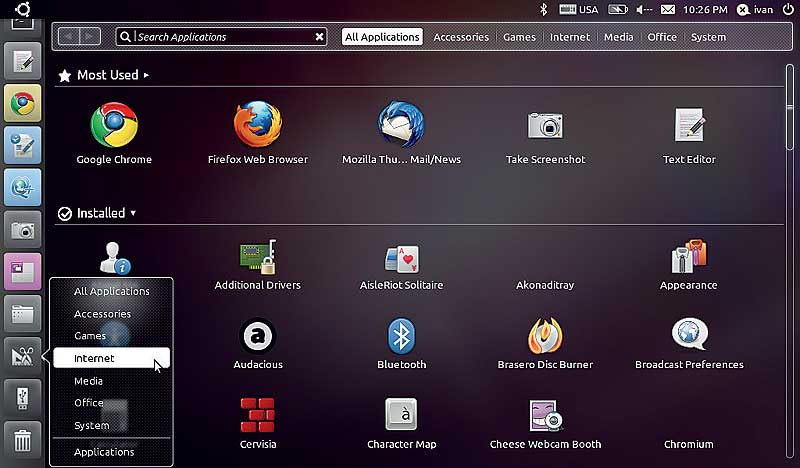The image size is (800, 468).
Task: Click the Ubuntu logo button
Action: pos(23,9)
